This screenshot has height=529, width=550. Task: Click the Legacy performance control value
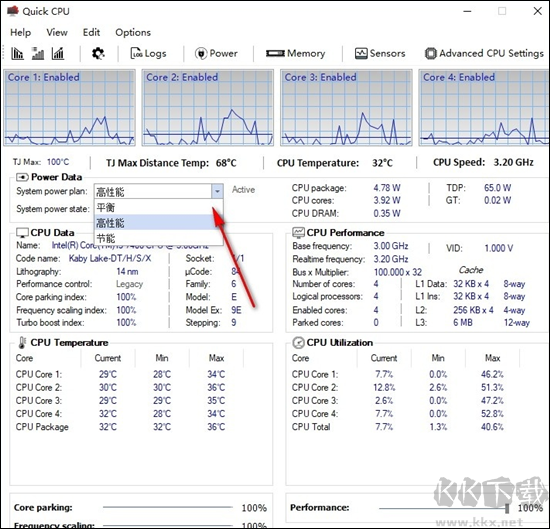[x=129, y=284]
